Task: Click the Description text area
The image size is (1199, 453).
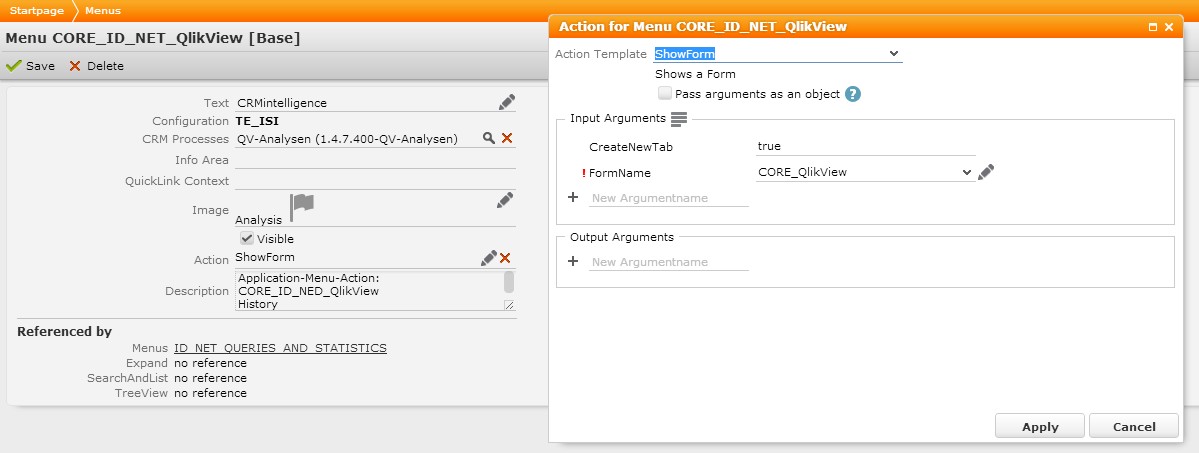Action: [x=369, y=291]
